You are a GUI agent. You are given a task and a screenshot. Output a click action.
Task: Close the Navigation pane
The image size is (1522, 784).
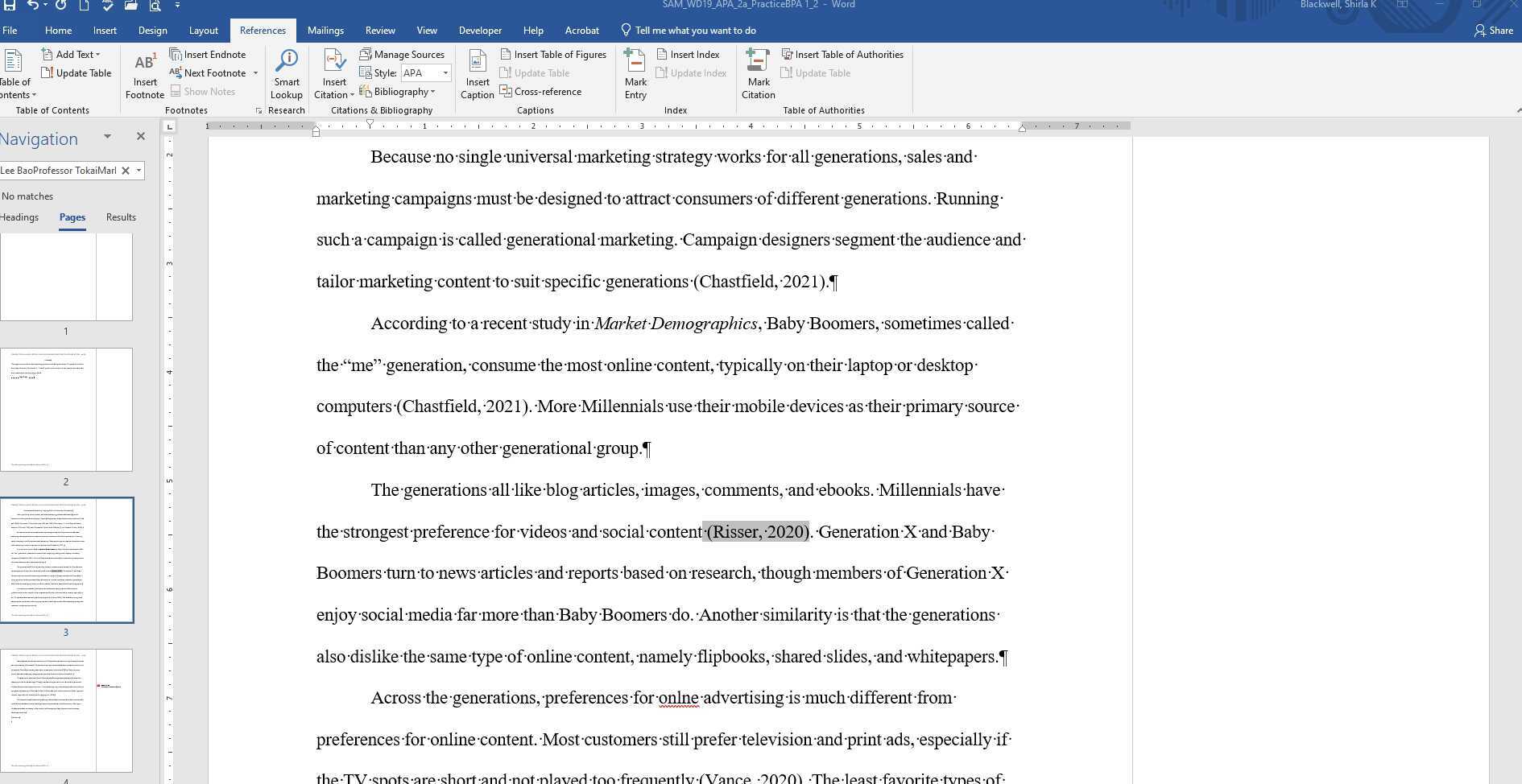(141, 137)
